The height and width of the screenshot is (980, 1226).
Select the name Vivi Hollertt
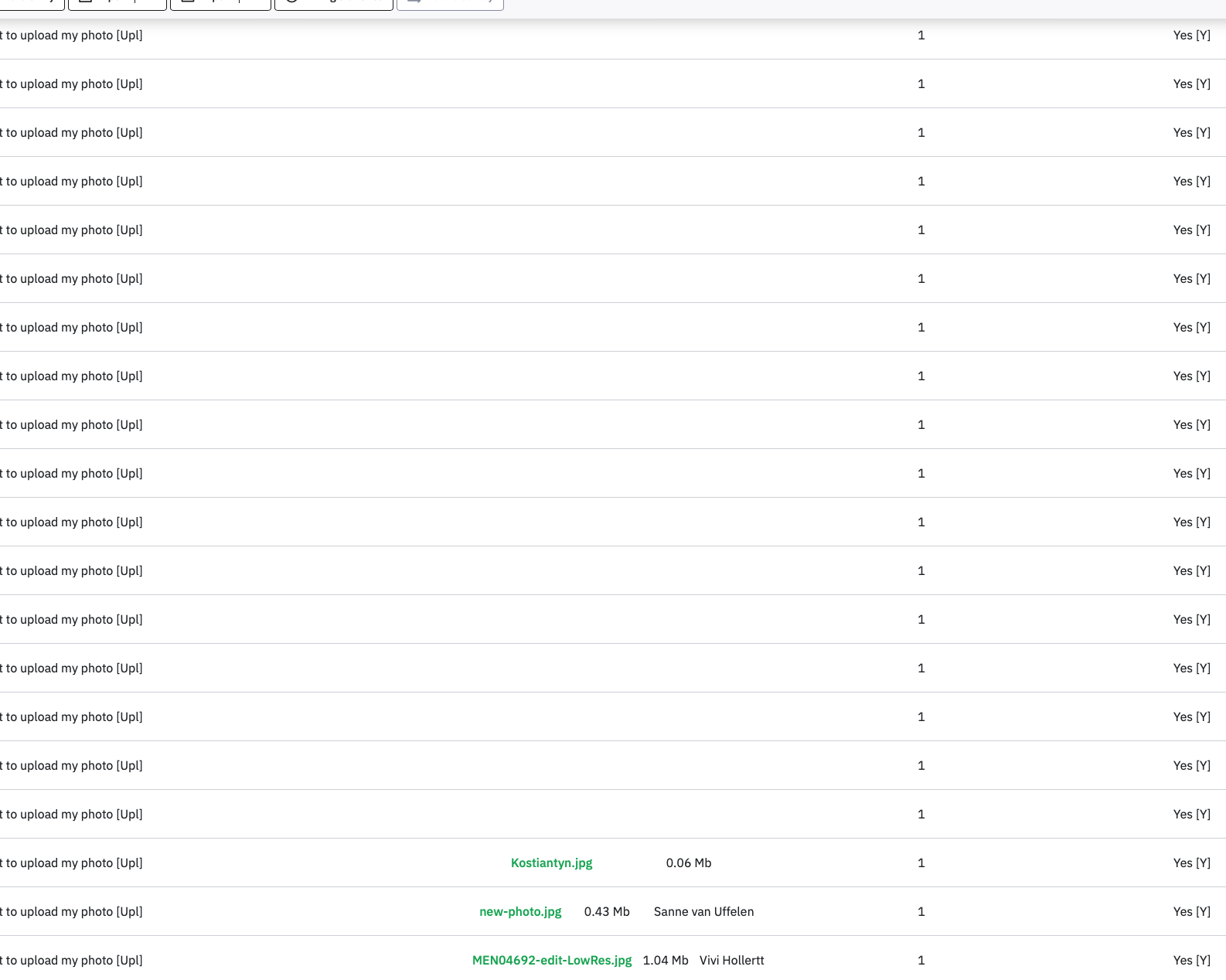click(731, 960)
